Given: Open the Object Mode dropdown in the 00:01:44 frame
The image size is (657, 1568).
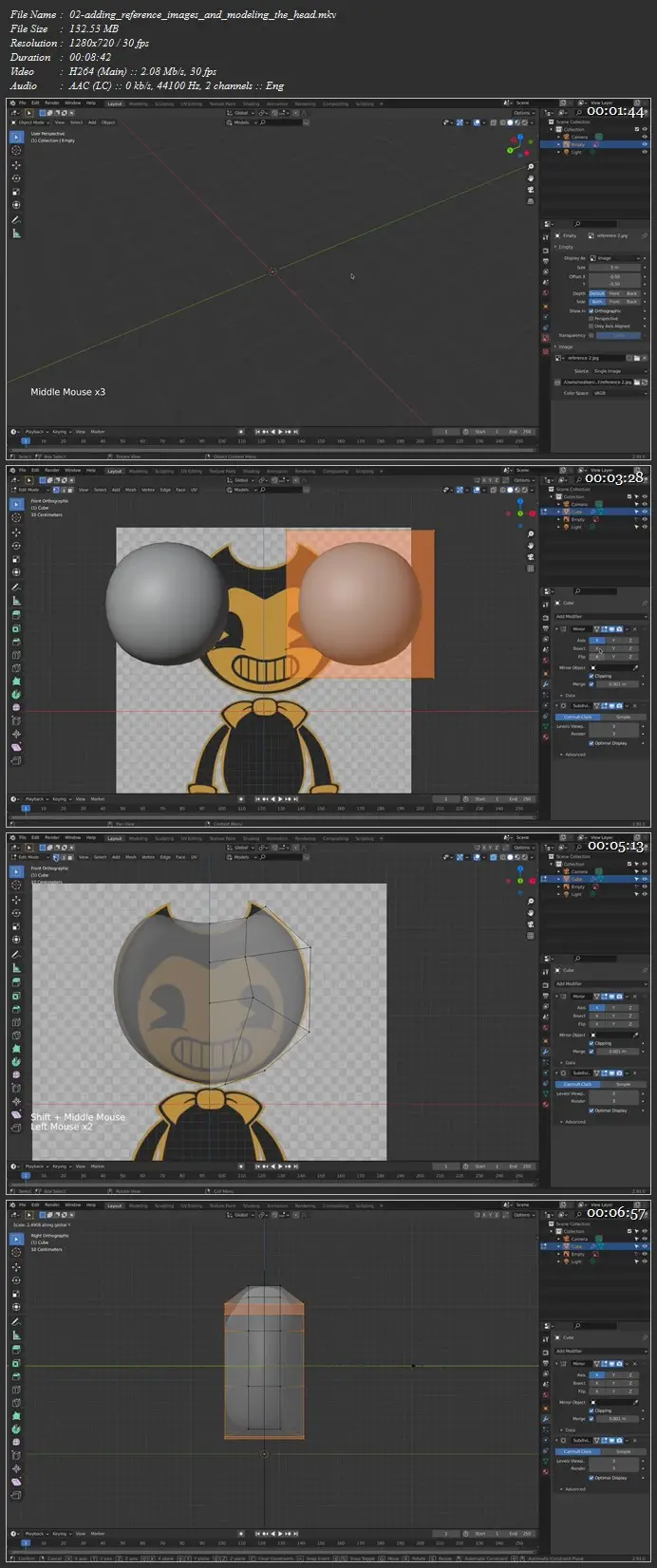Looking at the screenshot, I should [x=31, y=122].
